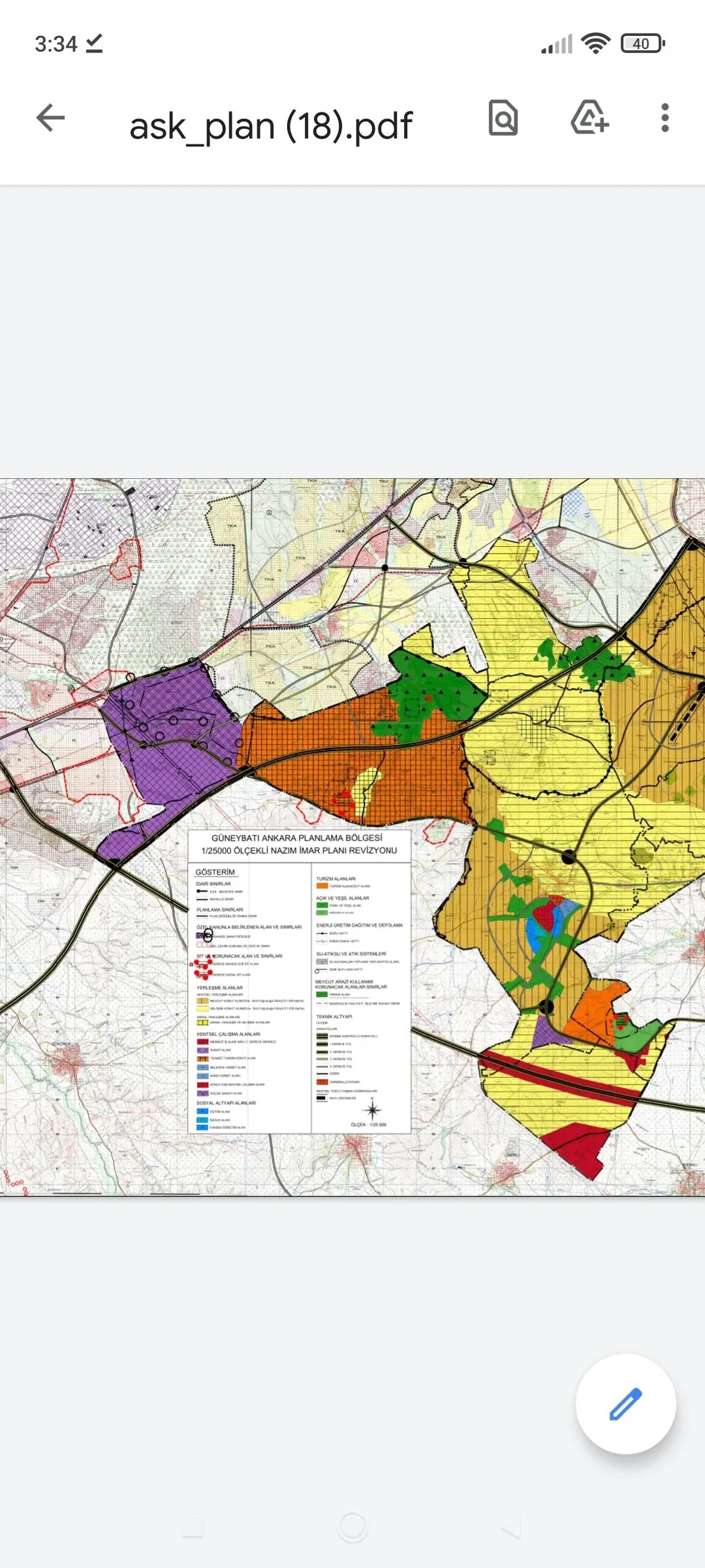This screenshot has width=705, height=1568.
Task: Tap orange TURİZM ALANLARI swatch in legend
Action: 322,886
